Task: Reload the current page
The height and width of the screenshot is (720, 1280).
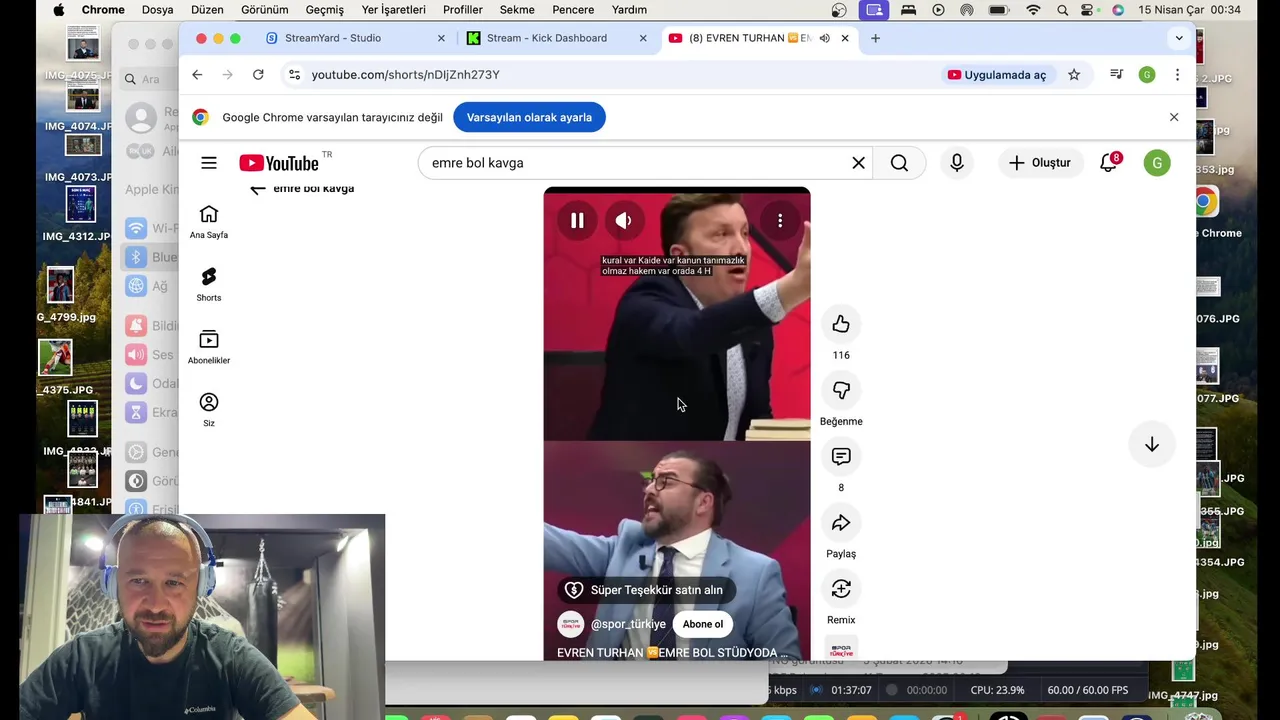Action: click(258, 75)
